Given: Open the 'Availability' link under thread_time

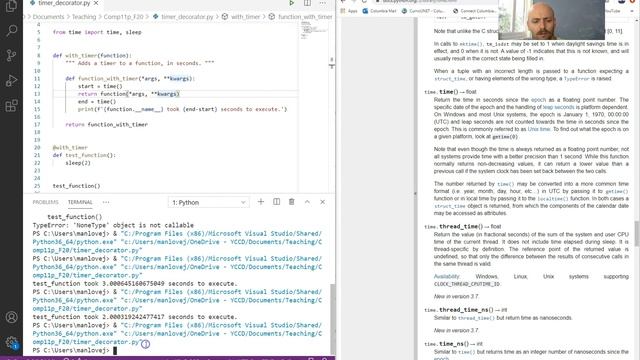Looking at the screenshot, I should coord(446,276).
